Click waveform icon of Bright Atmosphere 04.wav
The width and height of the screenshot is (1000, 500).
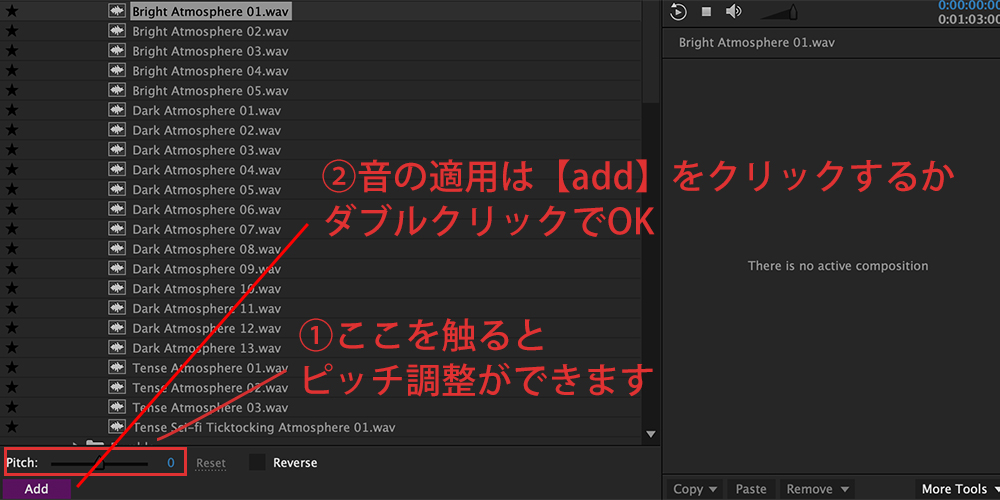click(x=117, y=70)
